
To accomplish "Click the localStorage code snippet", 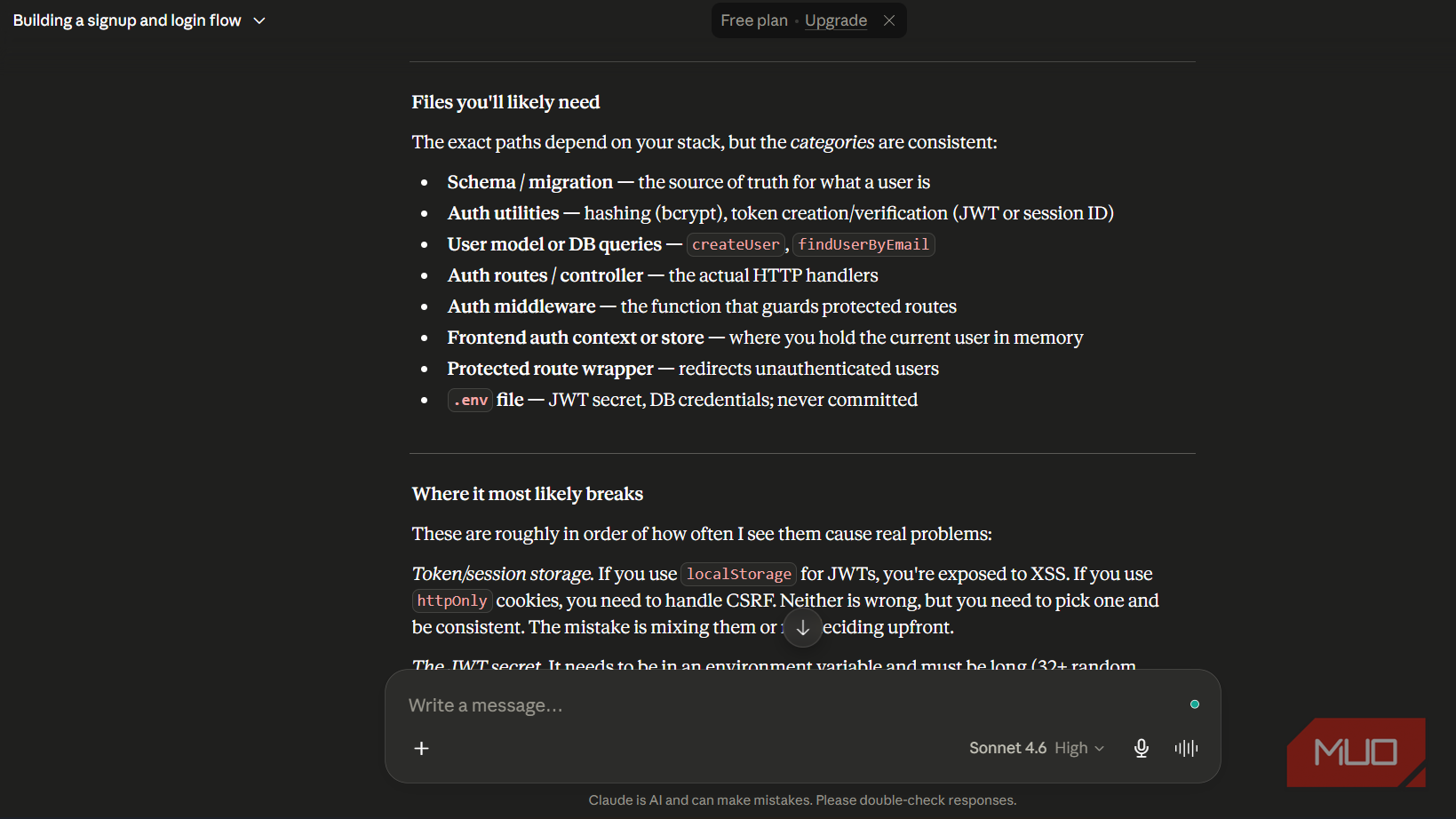I will pyautogui.click(x=739, y=574).
